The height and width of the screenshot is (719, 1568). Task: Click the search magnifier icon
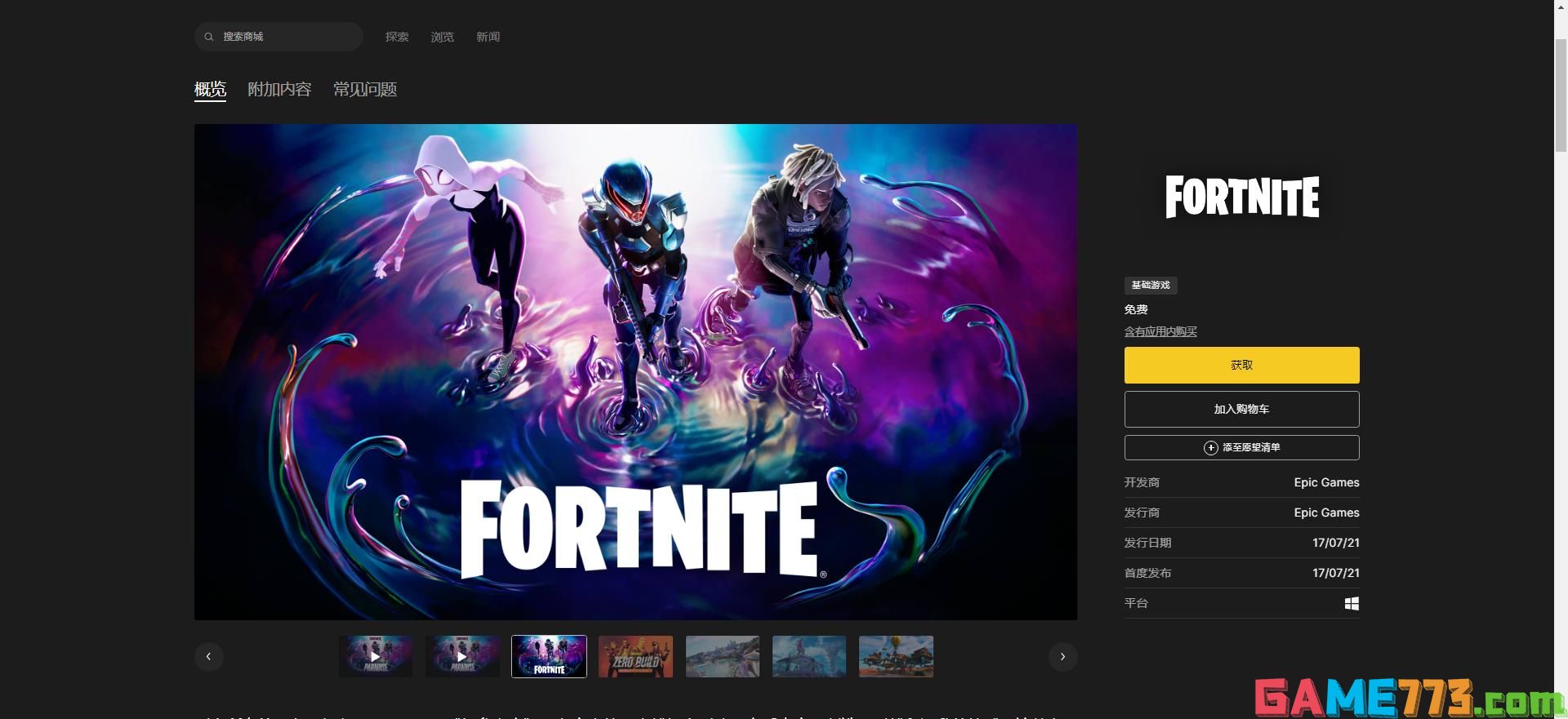209,37
